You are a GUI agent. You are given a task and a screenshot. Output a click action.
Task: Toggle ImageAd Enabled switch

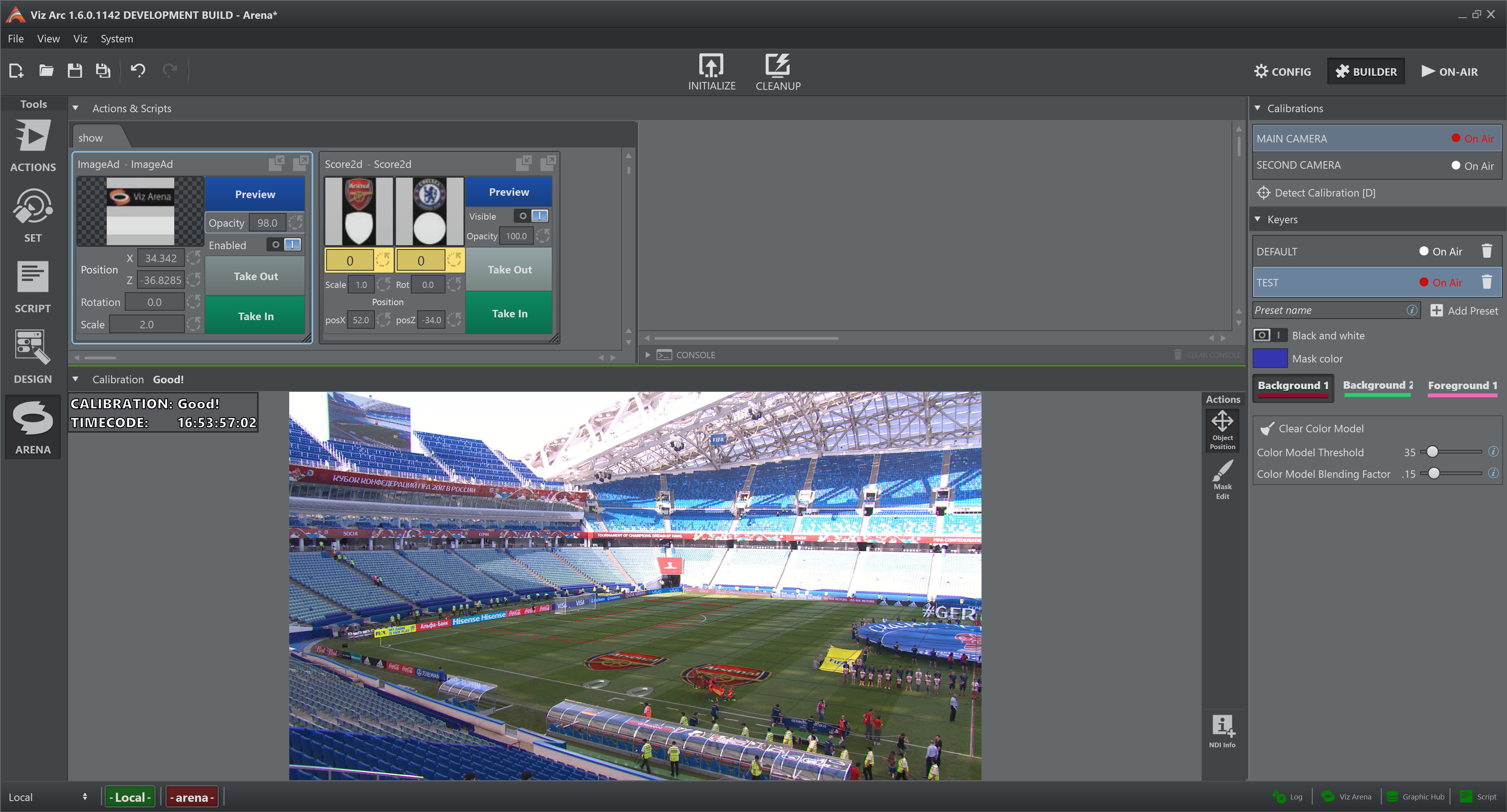pos(284,244)
